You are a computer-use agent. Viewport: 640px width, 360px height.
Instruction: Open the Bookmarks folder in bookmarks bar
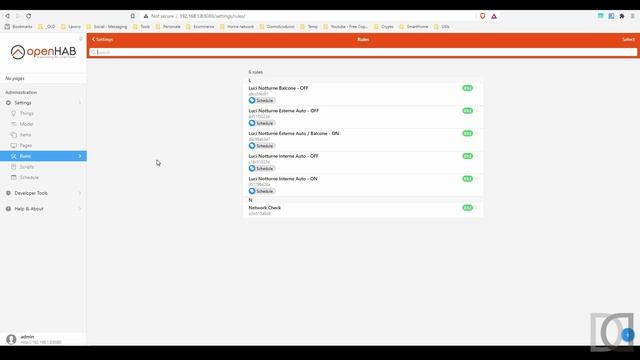tap(19, 27)
